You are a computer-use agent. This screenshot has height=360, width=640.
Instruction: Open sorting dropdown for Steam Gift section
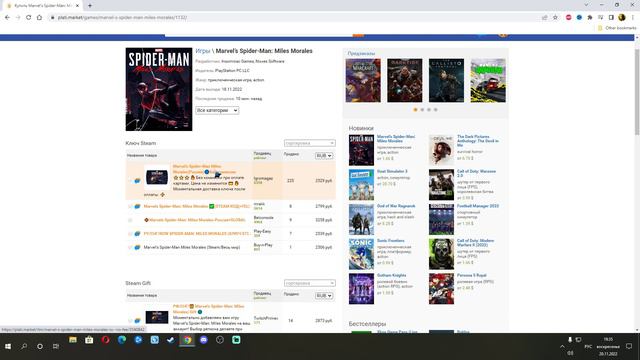(309, 283)
